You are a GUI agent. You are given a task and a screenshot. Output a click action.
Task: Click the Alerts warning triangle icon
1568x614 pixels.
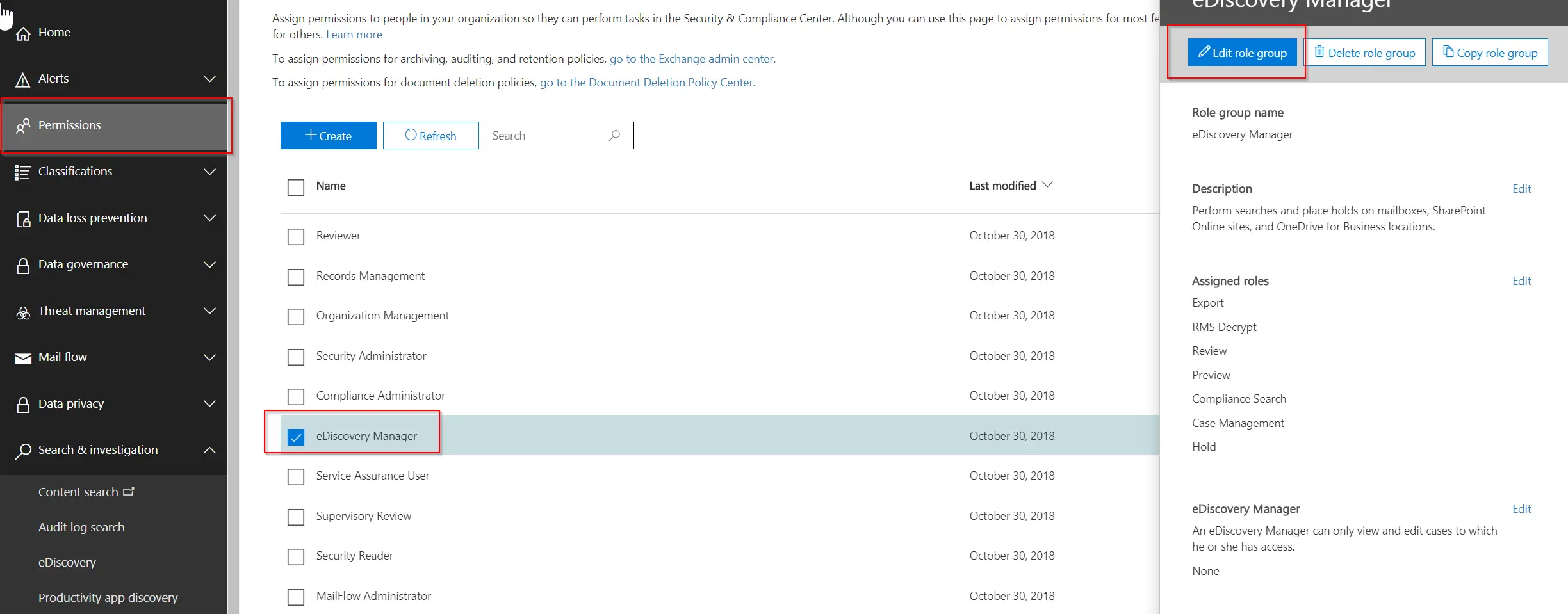tap(23, 79)
